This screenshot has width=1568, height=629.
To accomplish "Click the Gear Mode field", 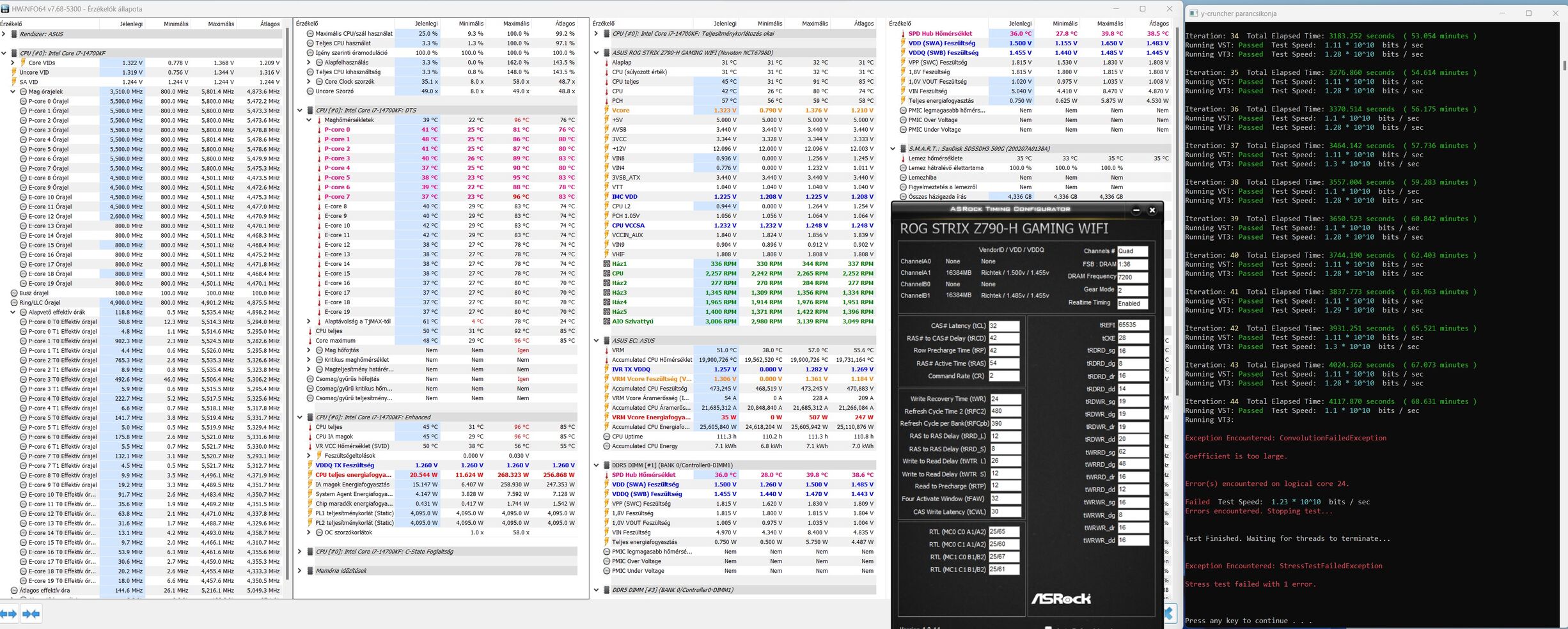I will 1133,290.
